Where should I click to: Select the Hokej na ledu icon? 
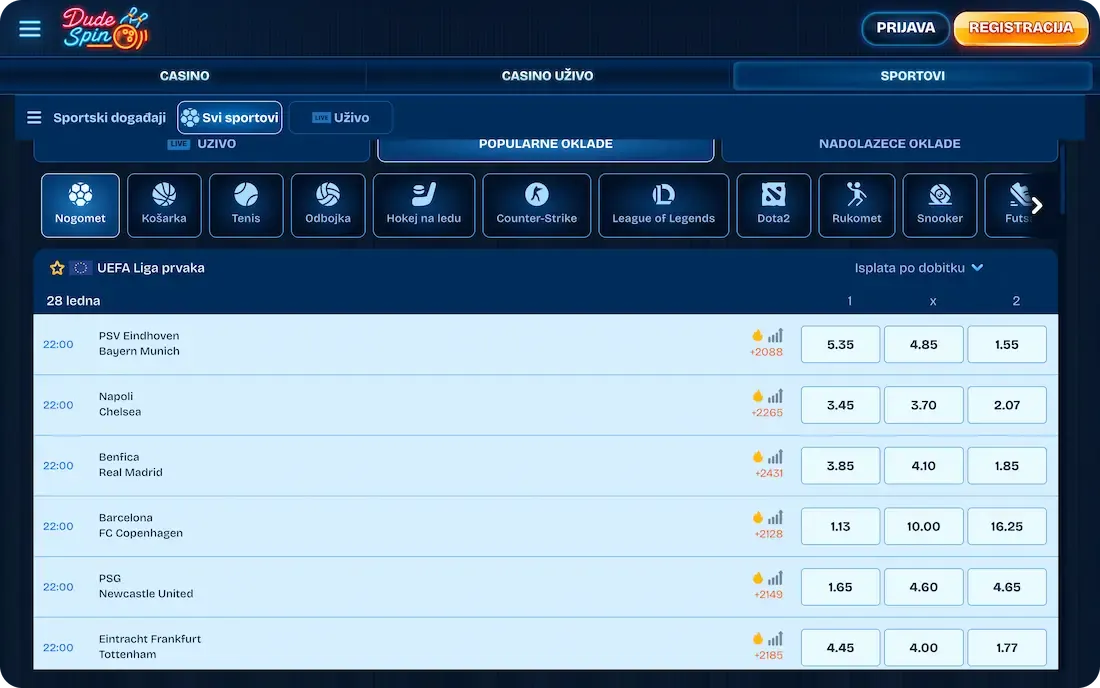(424, 205)
